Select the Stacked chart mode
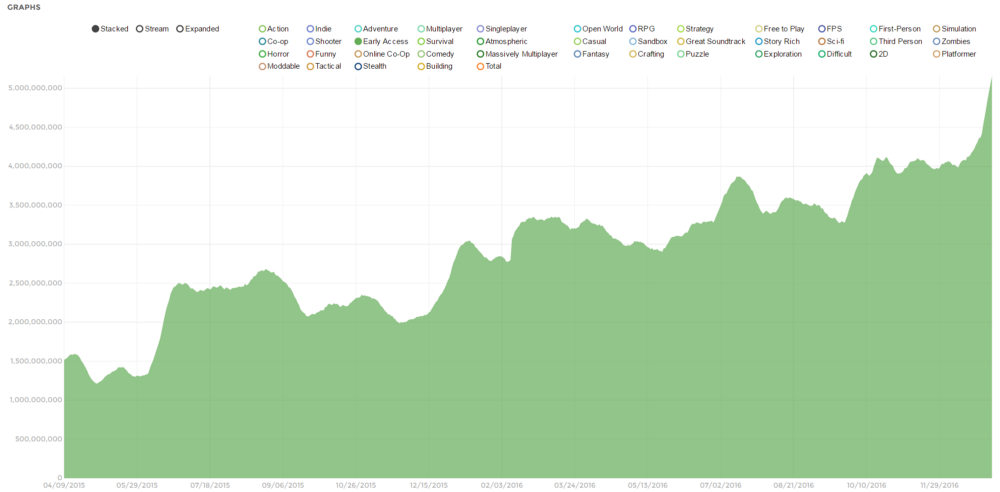1000x492 pixels. tap(110, 29)
